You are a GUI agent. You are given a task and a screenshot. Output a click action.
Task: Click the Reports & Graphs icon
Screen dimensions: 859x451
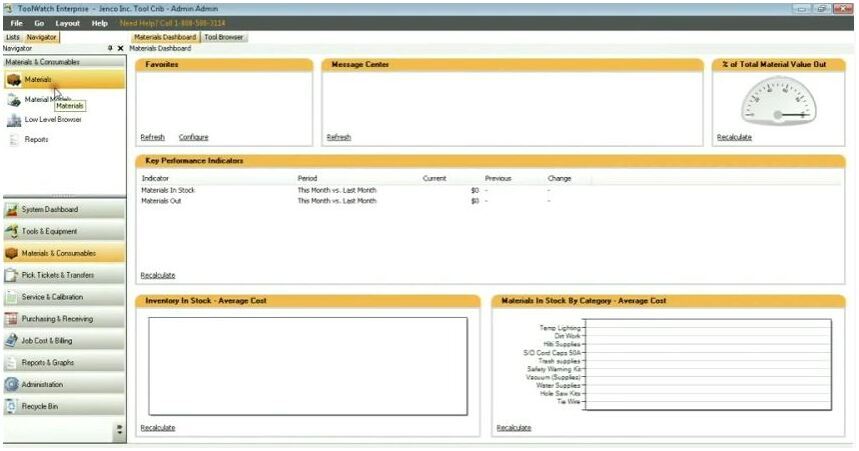pyautogui.click(x=12, y=363)
